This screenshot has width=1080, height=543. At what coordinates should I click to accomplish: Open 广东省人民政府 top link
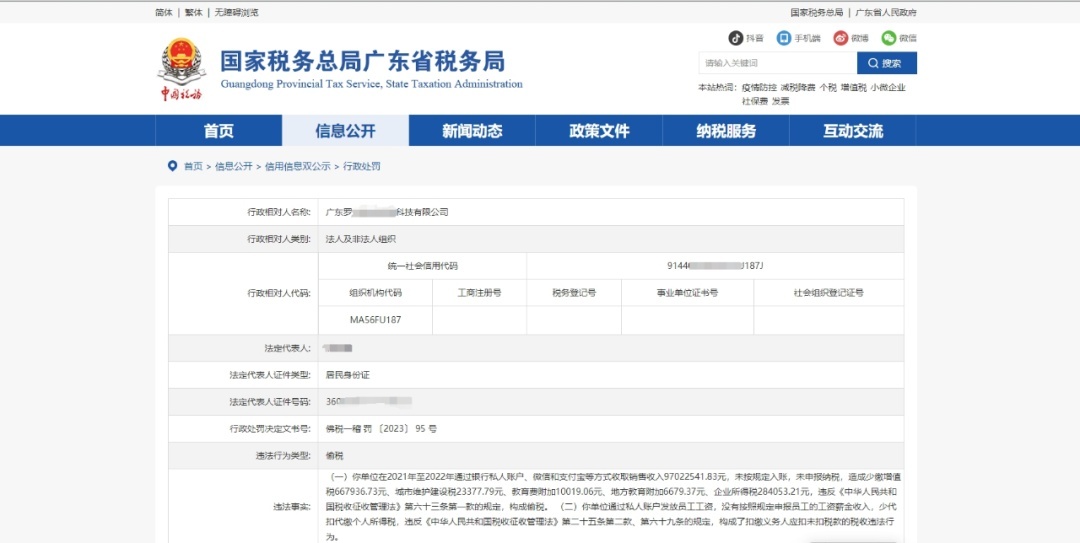click(886, 12)
